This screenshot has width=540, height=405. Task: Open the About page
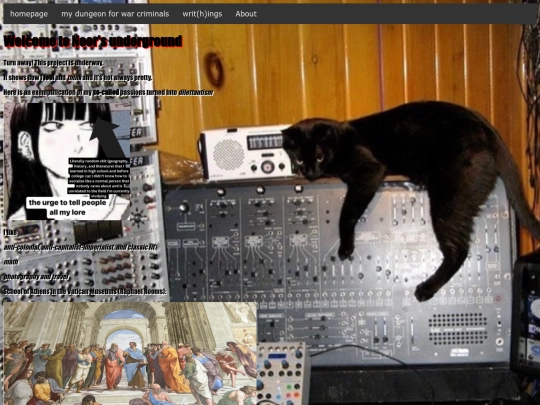pos(246,14)
